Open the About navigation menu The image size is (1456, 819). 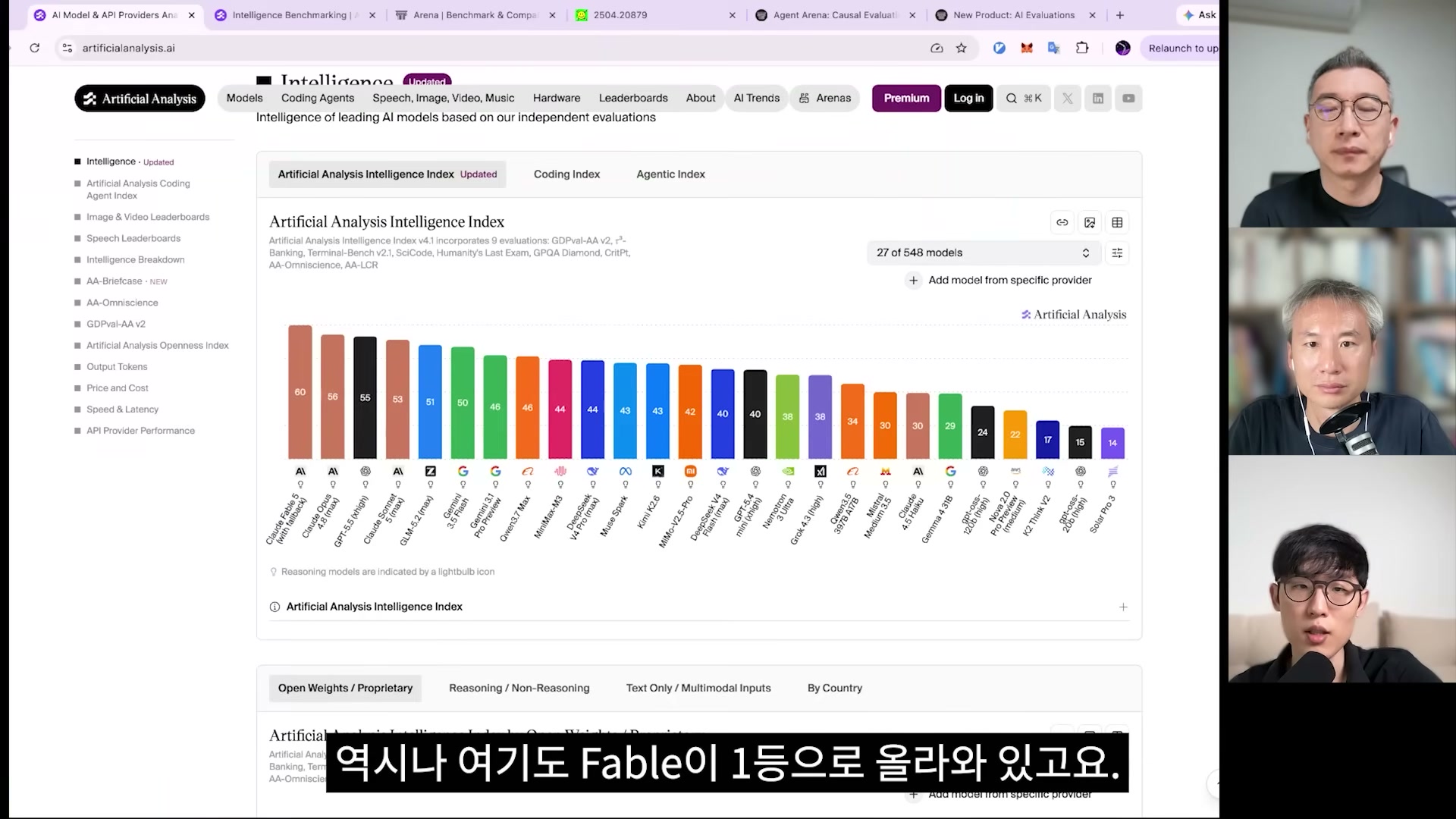coord(701,98)
